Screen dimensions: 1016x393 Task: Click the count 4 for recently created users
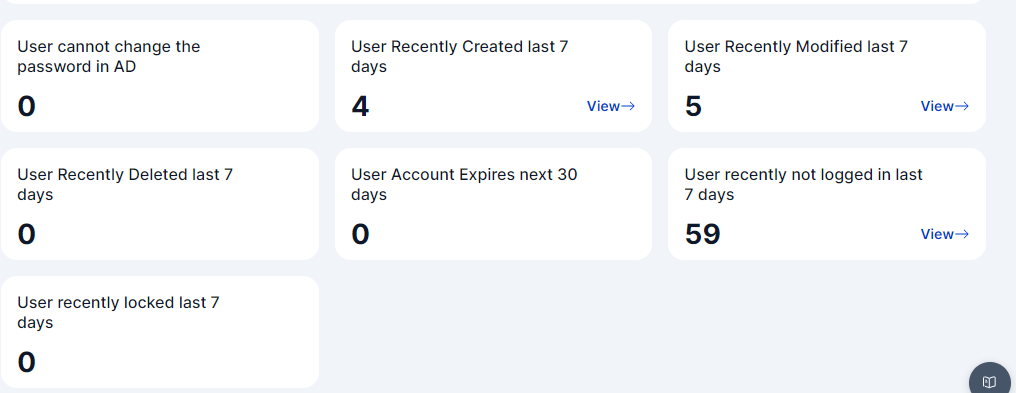pos(360,106)
